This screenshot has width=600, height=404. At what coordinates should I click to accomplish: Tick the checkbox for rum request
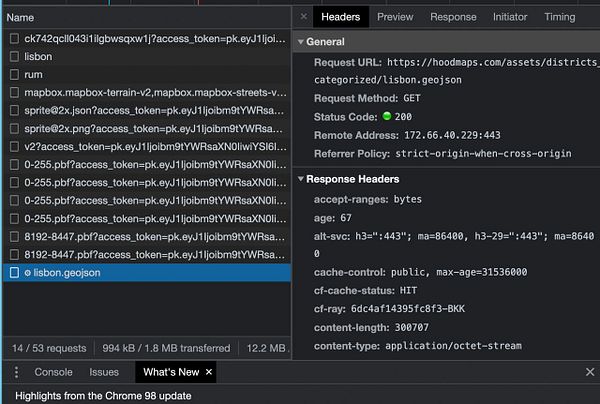[14, 74]
